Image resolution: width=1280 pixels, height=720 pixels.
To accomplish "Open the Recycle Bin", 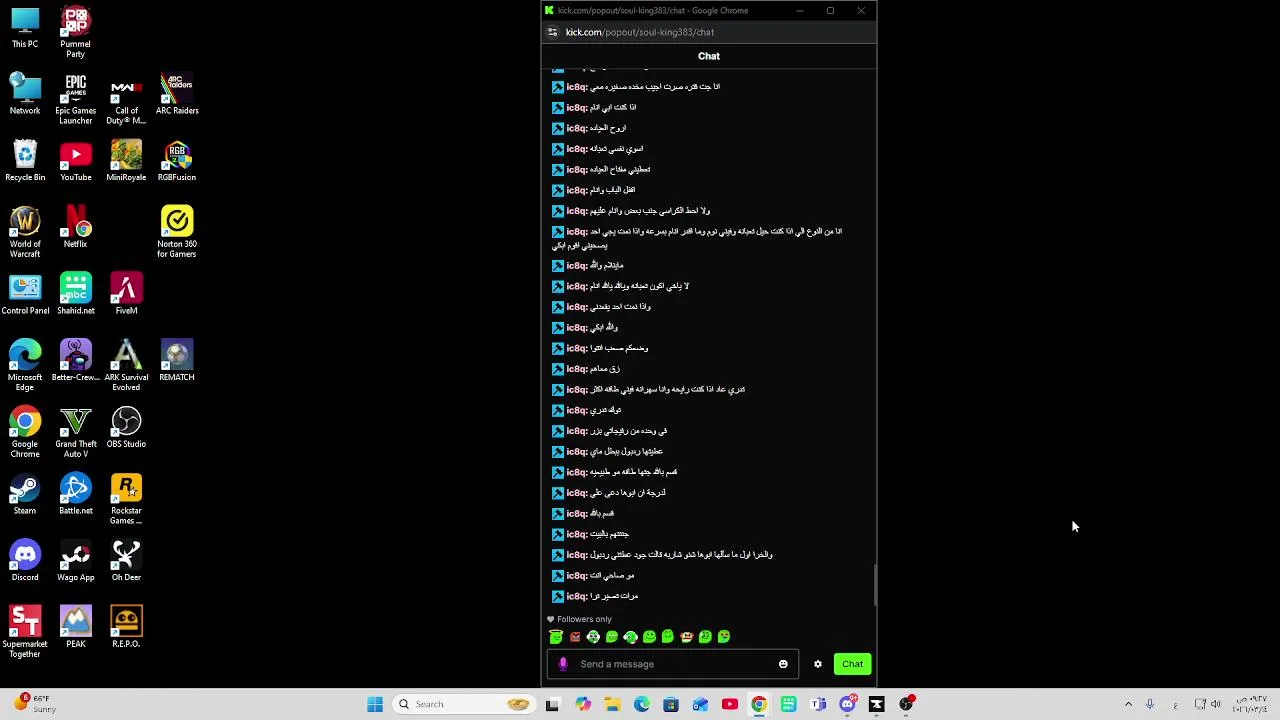I will click(x=25, y=162).
